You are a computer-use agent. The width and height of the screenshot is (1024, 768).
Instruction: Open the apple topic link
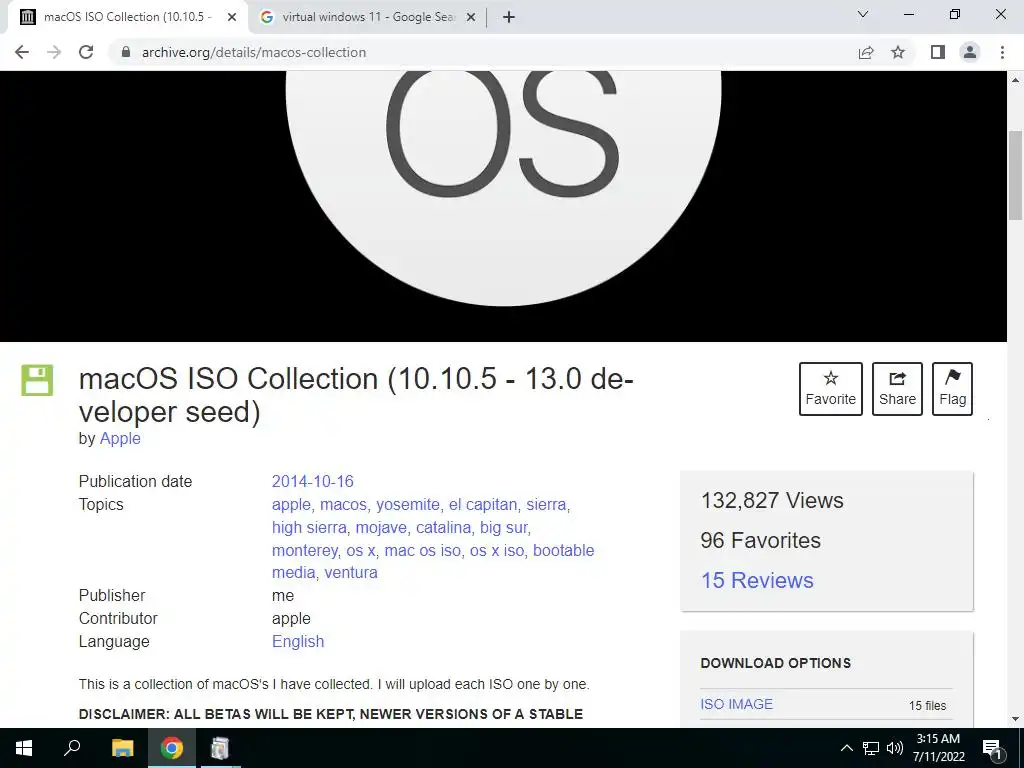[291, 504]
